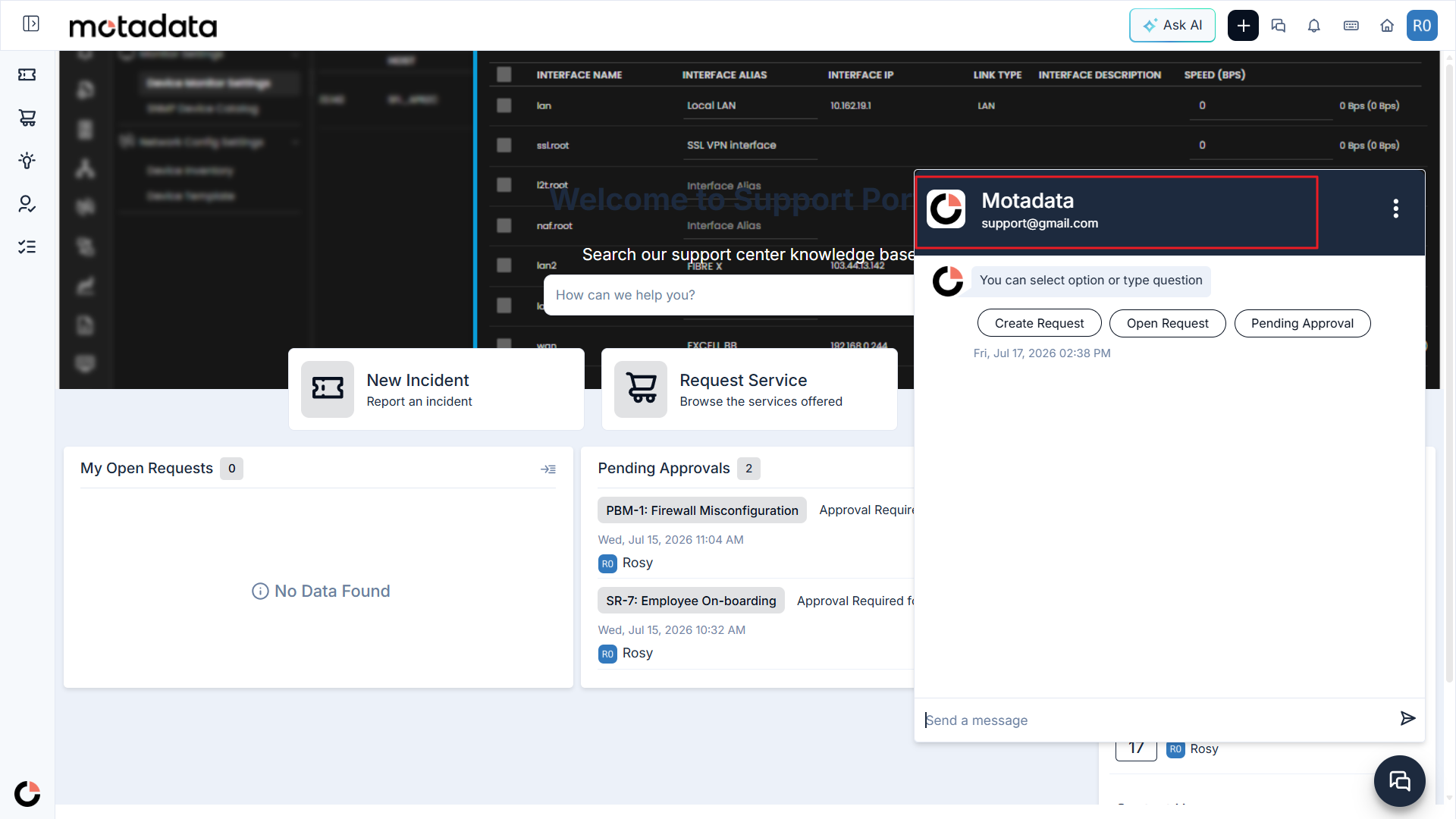Toggle the floating chat widget button
1456x819 pixels.
(x=1400, y=781)
